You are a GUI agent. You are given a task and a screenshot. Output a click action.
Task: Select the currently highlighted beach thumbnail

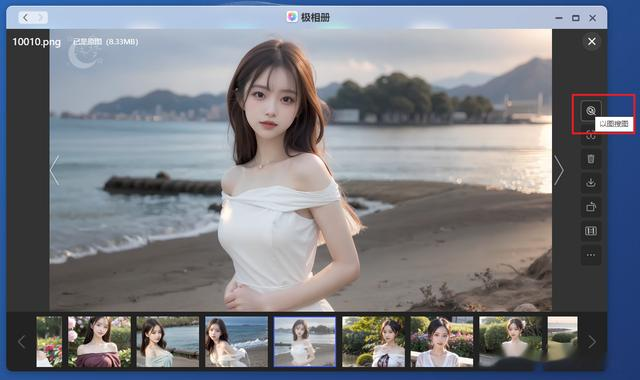(305, 342)
